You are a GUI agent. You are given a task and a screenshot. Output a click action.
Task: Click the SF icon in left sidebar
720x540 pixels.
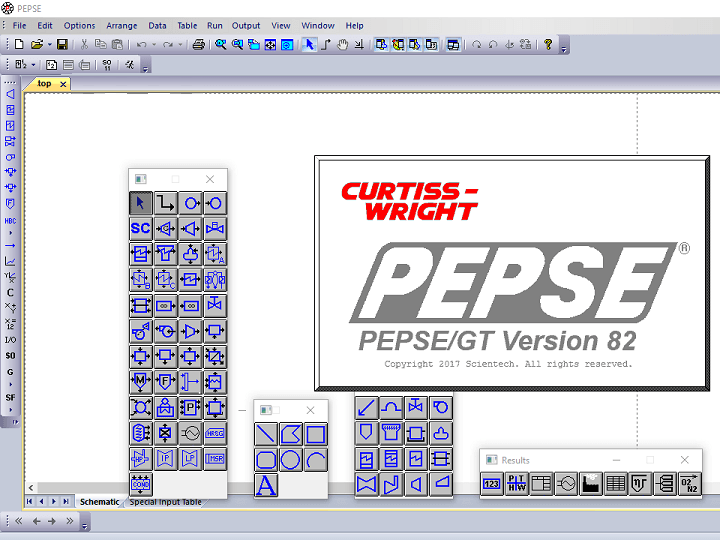(x=10, y=398)
